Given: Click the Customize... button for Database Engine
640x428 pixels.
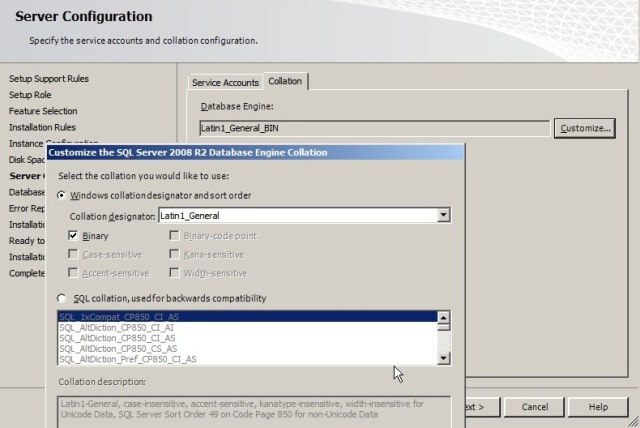Looking at the screenshot, I should coord(584,128).
